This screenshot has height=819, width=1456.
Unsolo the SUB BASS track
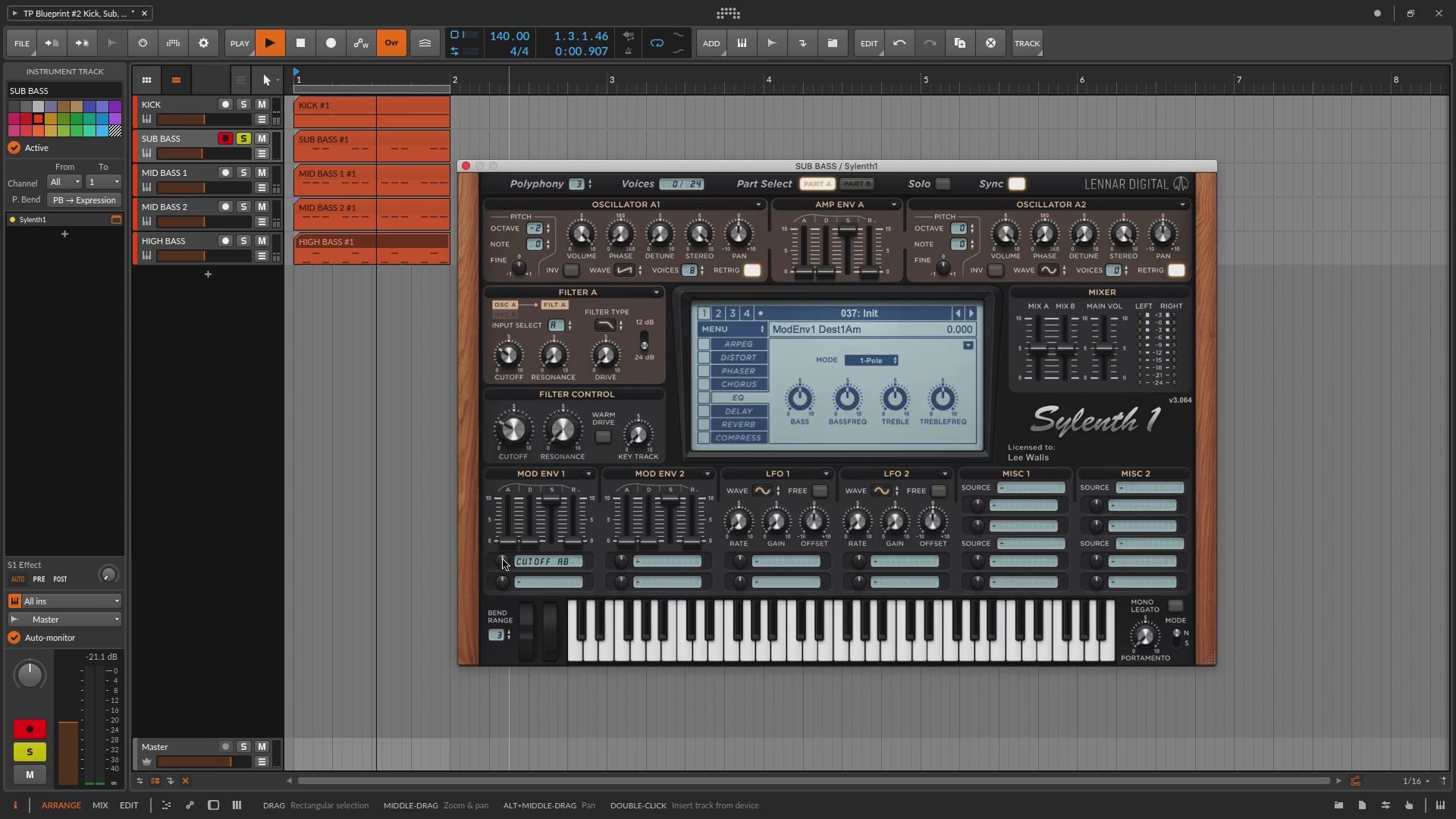[243, 139]
